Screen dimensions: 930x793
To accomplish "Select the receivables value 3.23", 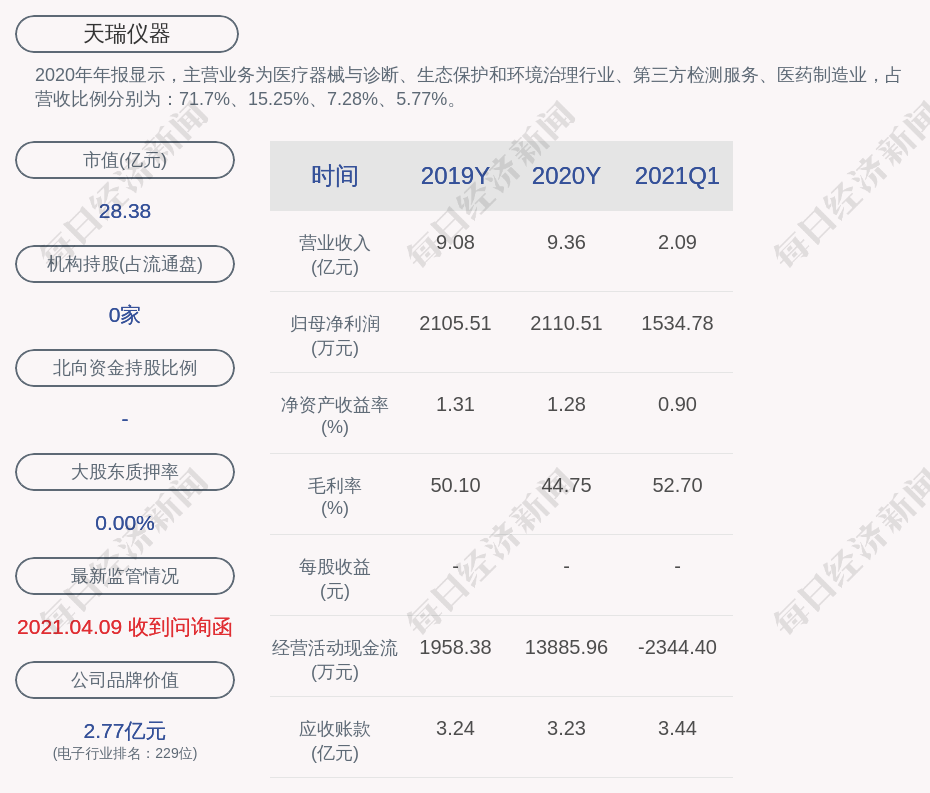I will pos(566,729).
